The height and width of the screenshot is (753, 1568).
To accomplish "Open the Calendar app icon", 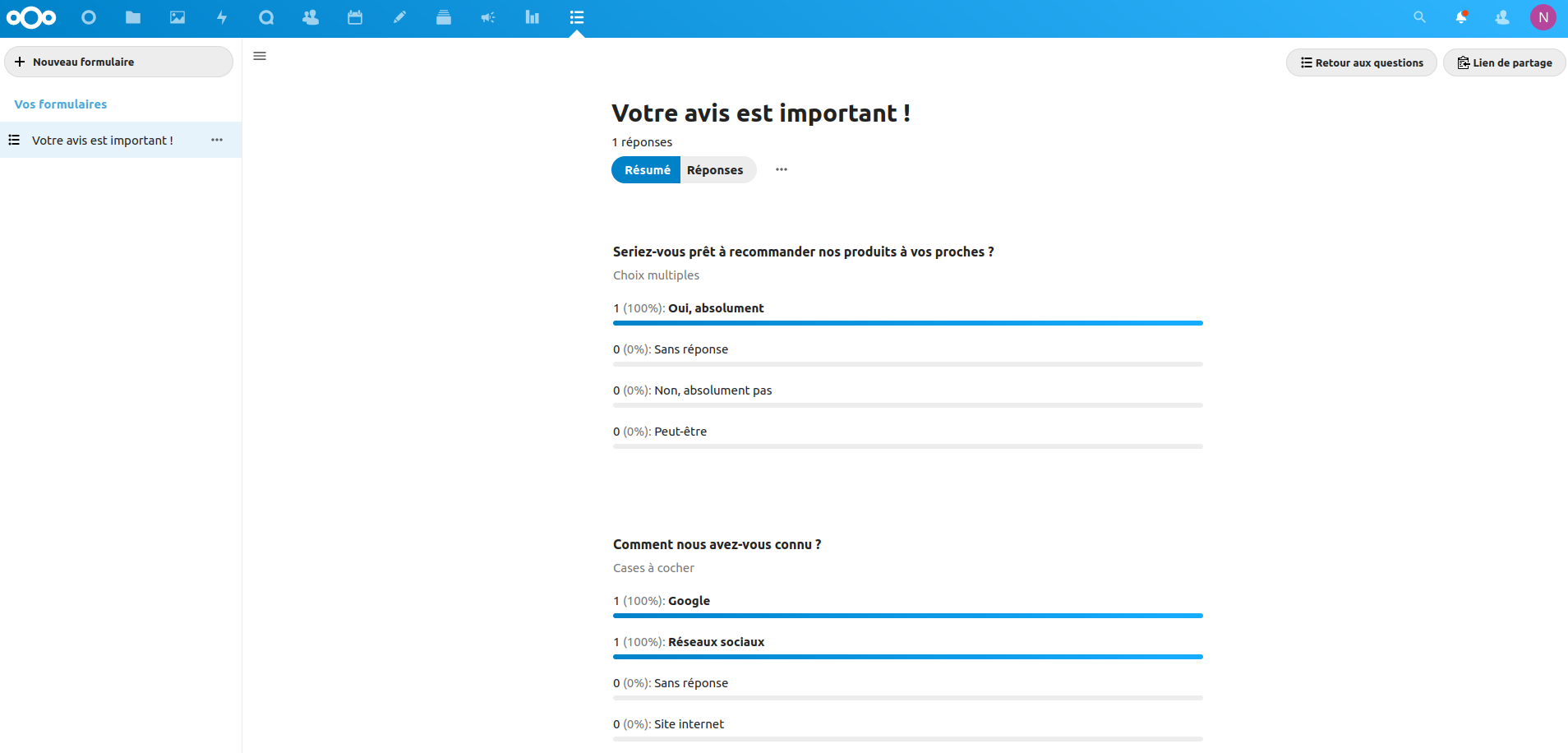I will point(355,17).
